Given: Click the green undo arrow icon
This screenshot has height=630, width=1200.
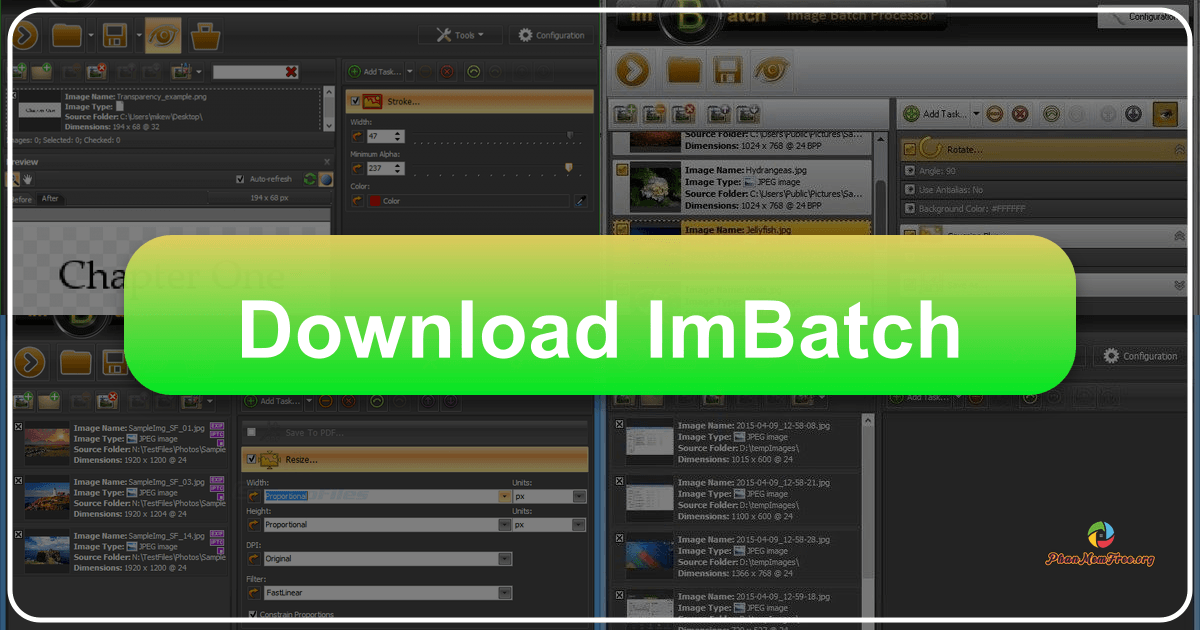Looking at the screenshot, I should coord(476,71).
